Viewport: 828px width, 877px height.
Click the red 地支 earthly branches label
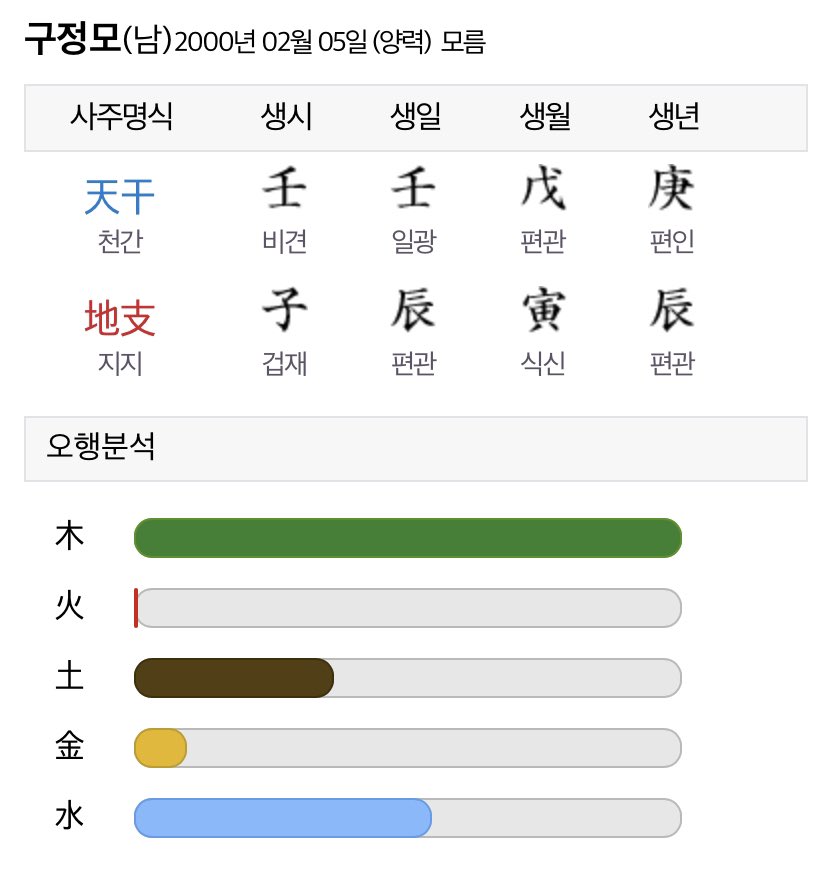click(119, 318)
